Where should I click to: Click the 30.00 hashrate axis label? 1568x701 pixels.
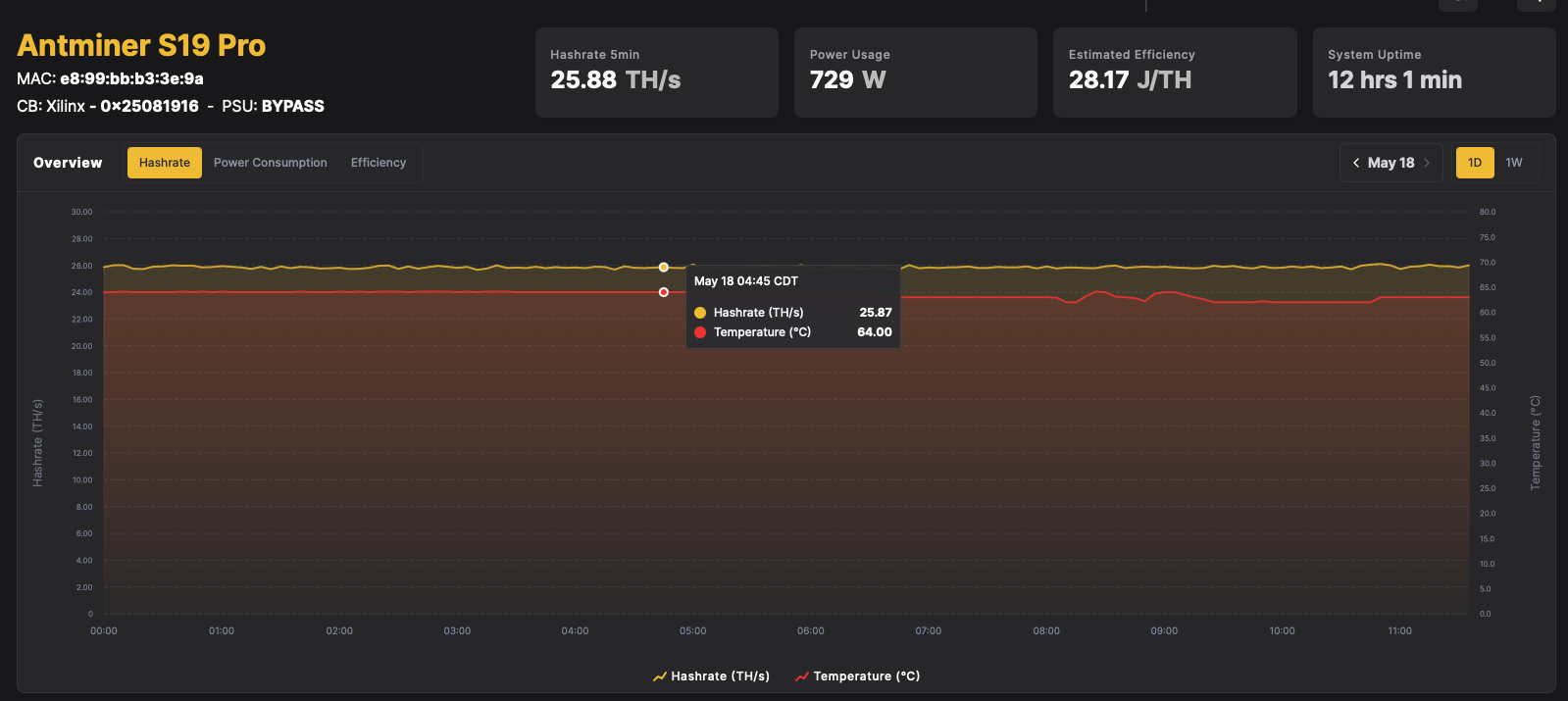(81, 212)
